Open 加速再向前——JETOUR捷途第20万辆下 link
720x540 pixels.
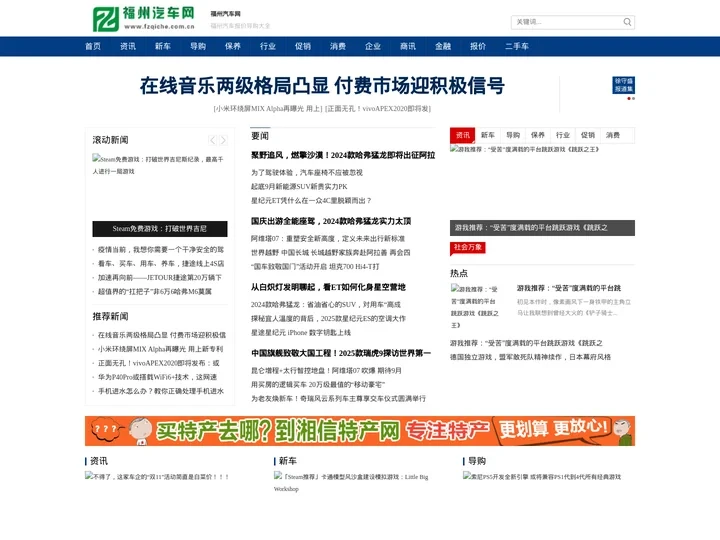click(x=160, y=278)
